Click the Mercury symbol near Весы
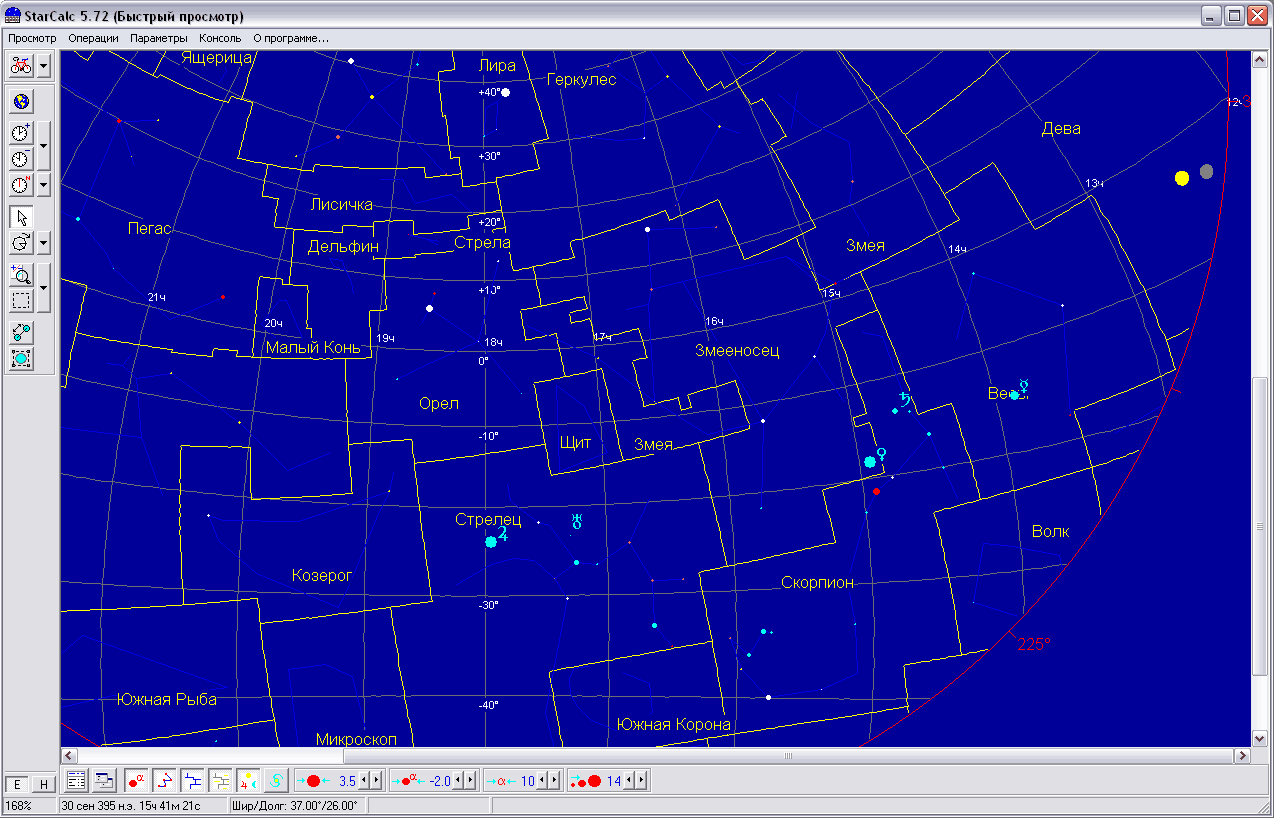This screenshot has width=1274, height=818. (1023, 386)
